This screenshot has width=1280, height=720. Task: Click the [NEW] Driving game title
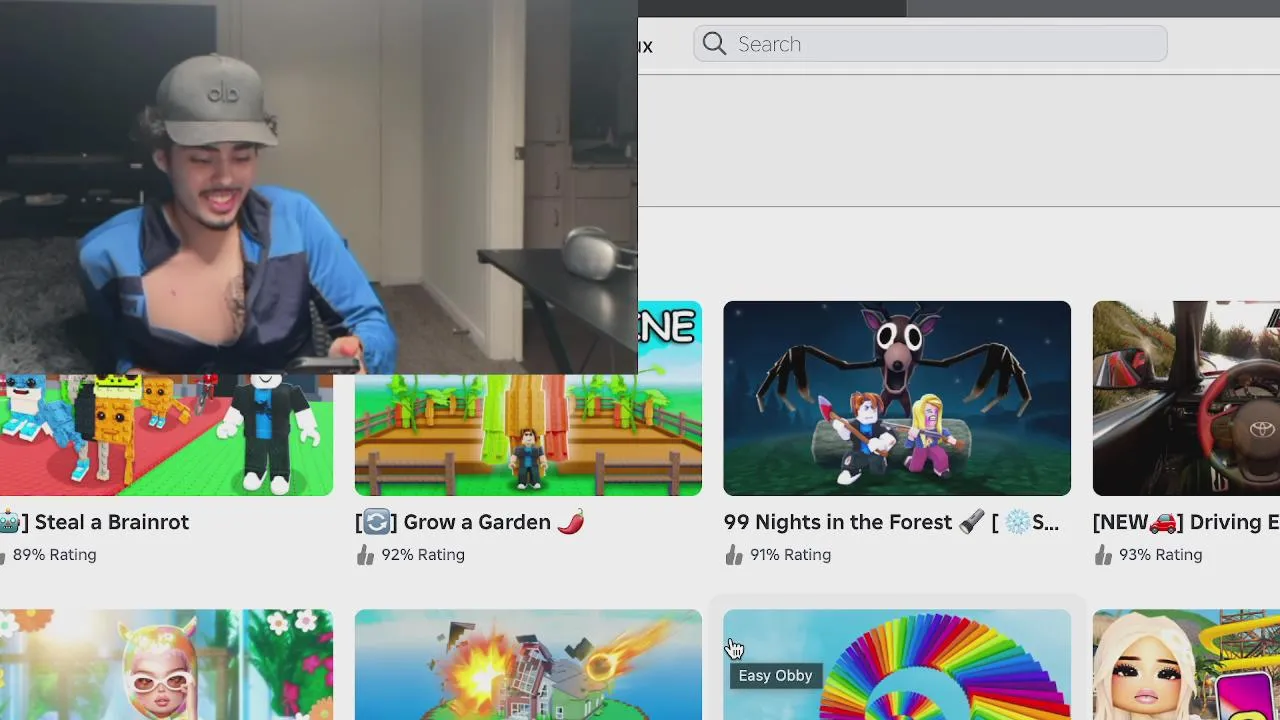tap(1186, 522)
